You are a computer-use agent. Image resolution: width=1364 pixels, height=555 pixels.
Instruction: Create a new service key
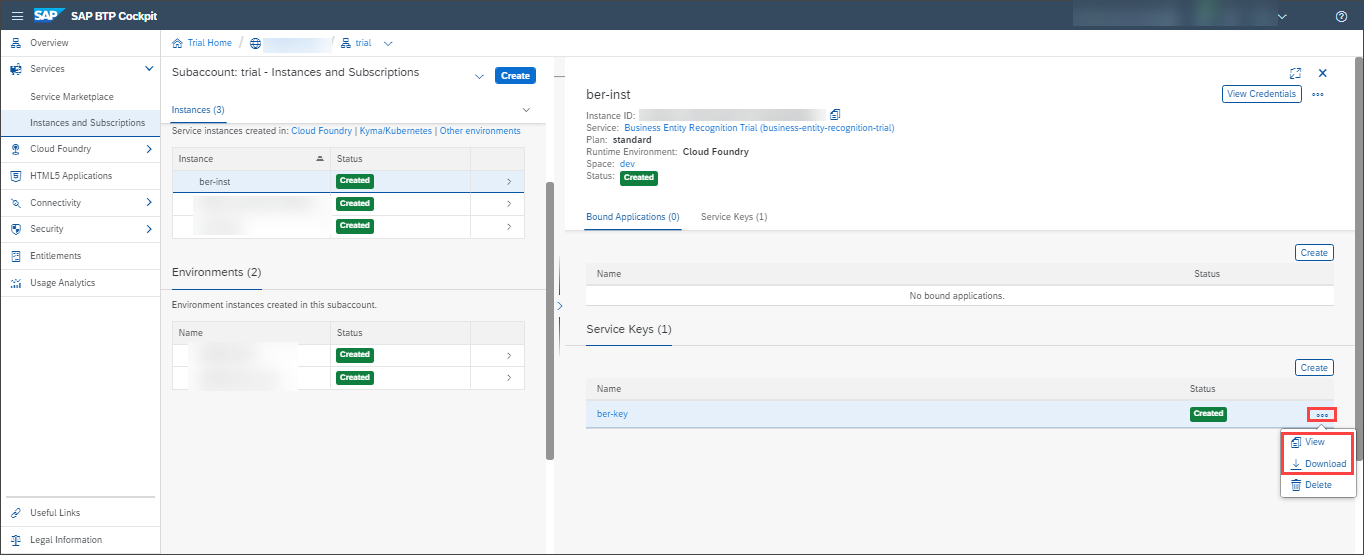coord(1314,368)
